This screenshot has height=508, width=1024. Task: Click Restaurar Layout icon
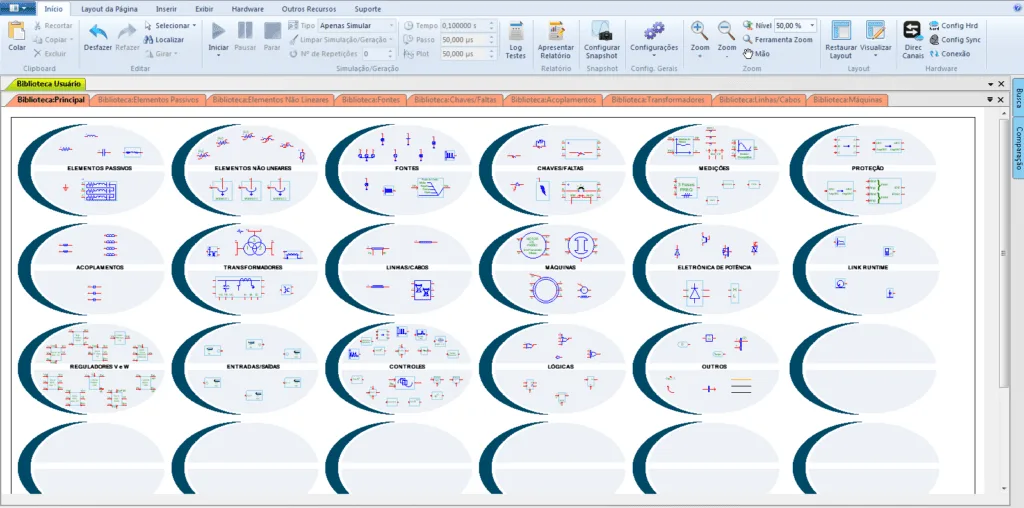click(840, 31)
